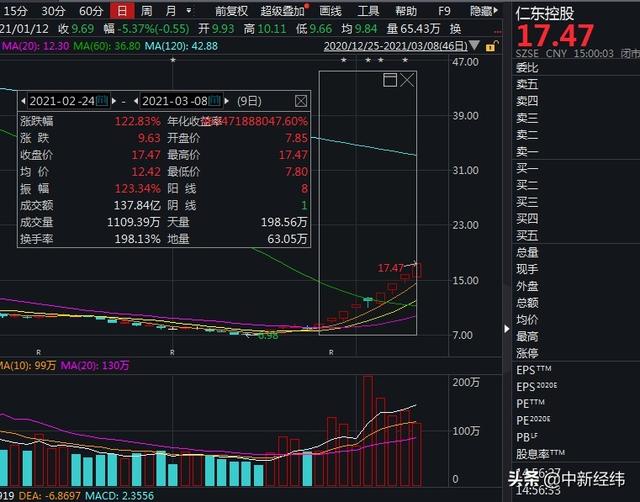Viewport: 640px width, 502px height.
Task: Switch to the 30分 period tab
Action: (x=53, y=11)
